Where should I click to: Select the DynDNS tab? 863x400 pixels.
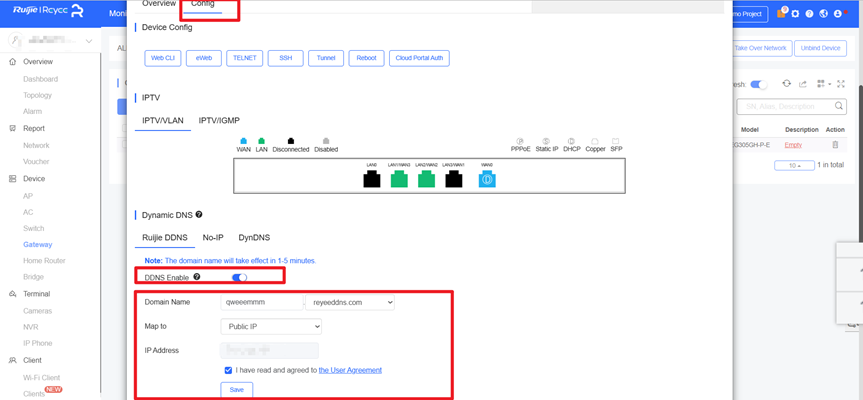tap(254, 238)
